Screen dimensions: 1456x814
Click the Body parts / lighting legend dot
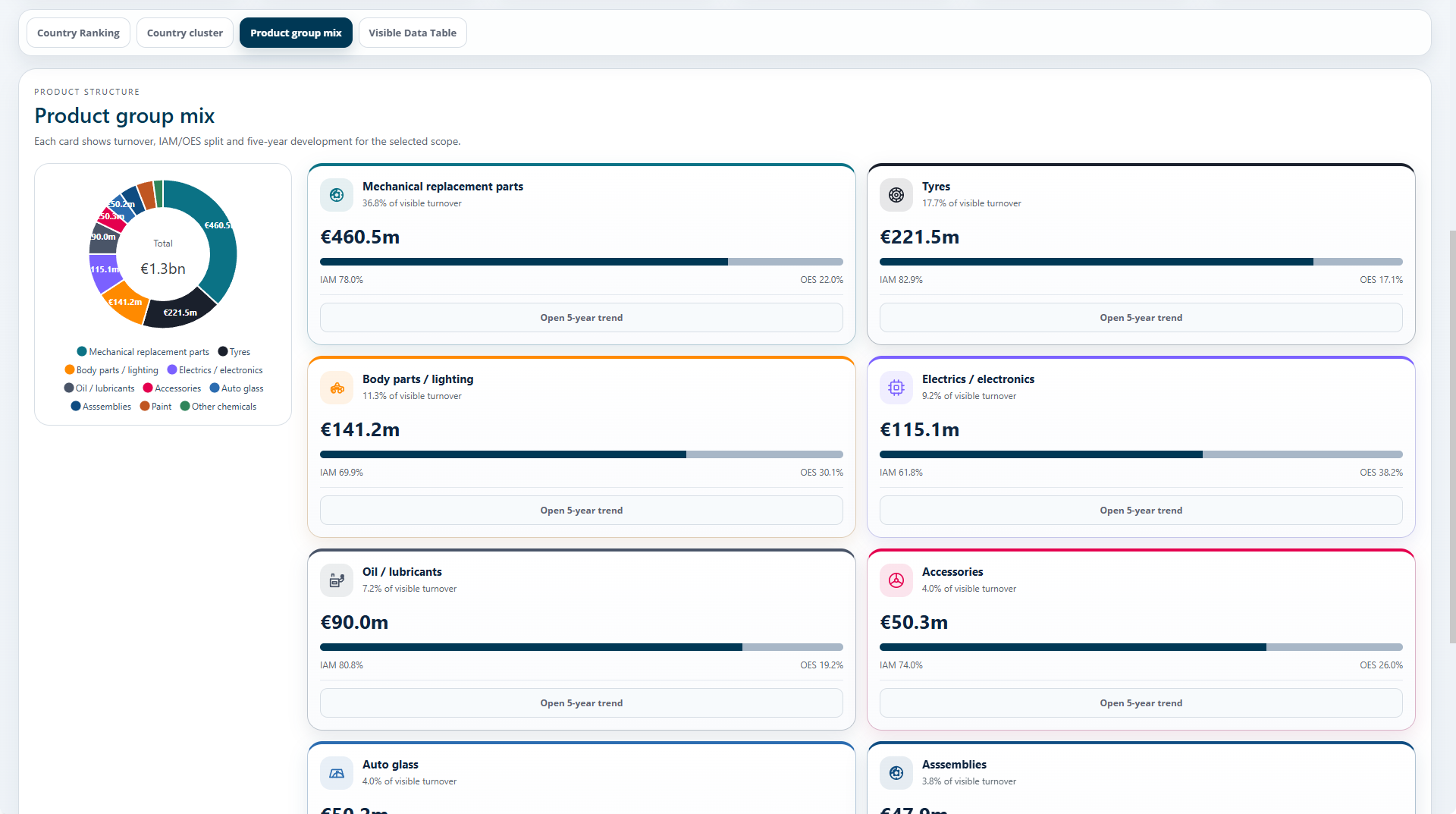(70, 369)
